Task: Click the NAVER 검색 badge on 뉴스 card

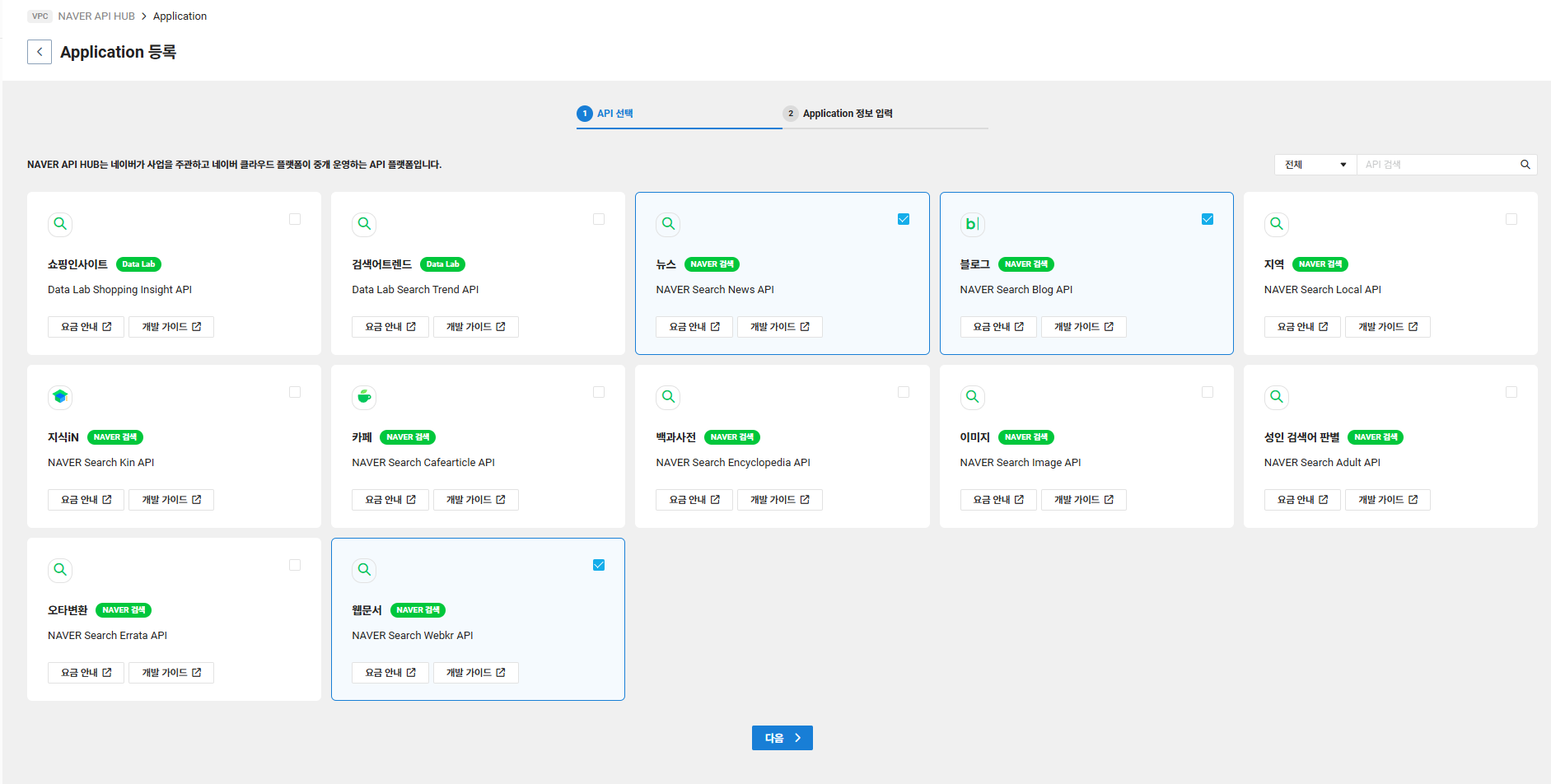Action: click(712, 264)
